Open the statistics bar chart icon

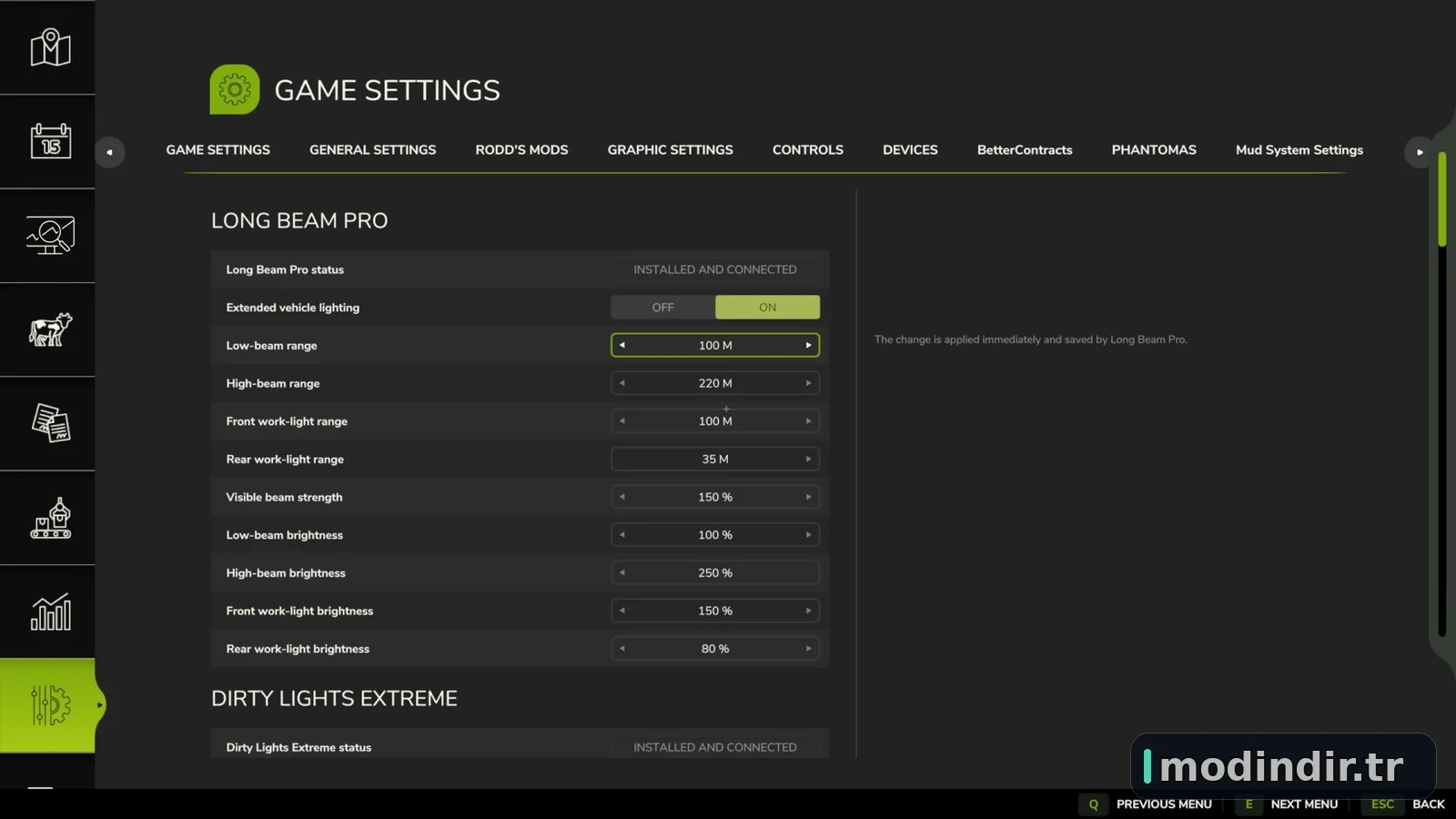coord(50,612)
